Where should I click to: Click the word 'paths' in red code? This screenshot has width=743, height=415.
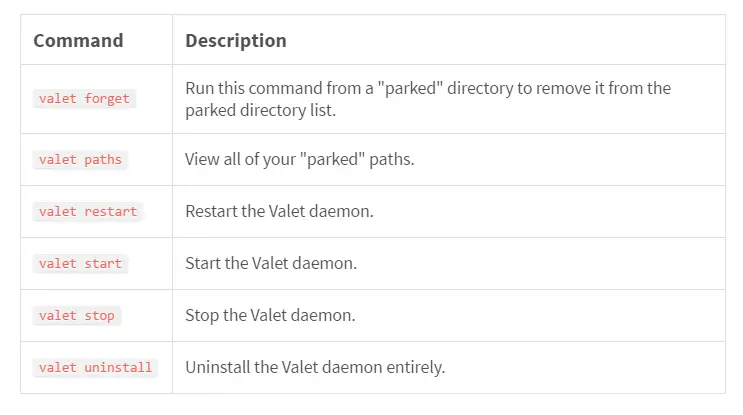tap(103, 160)
